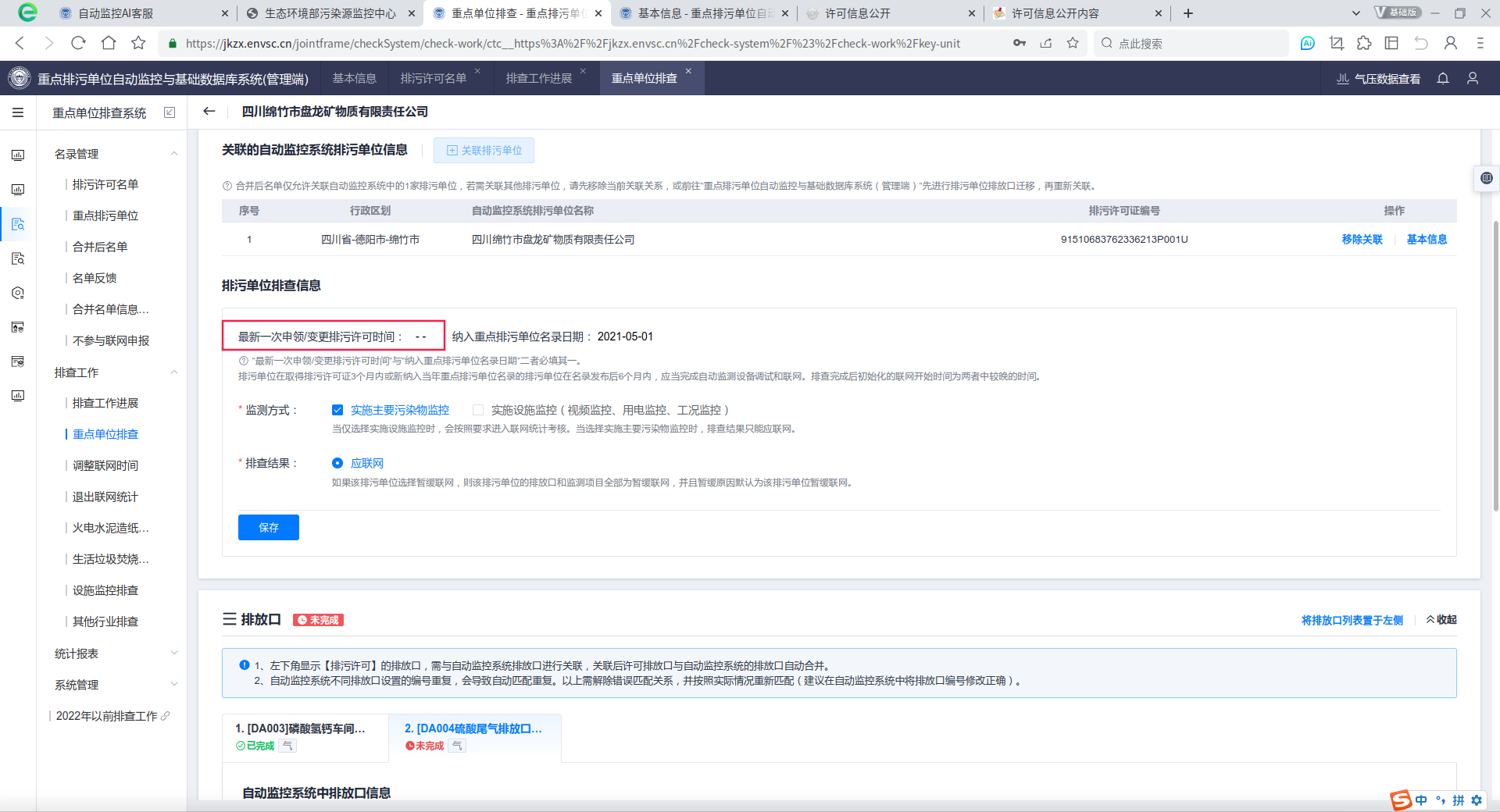
Task: Click the browser search box 点此搜索
Action: pos(1191,43)
